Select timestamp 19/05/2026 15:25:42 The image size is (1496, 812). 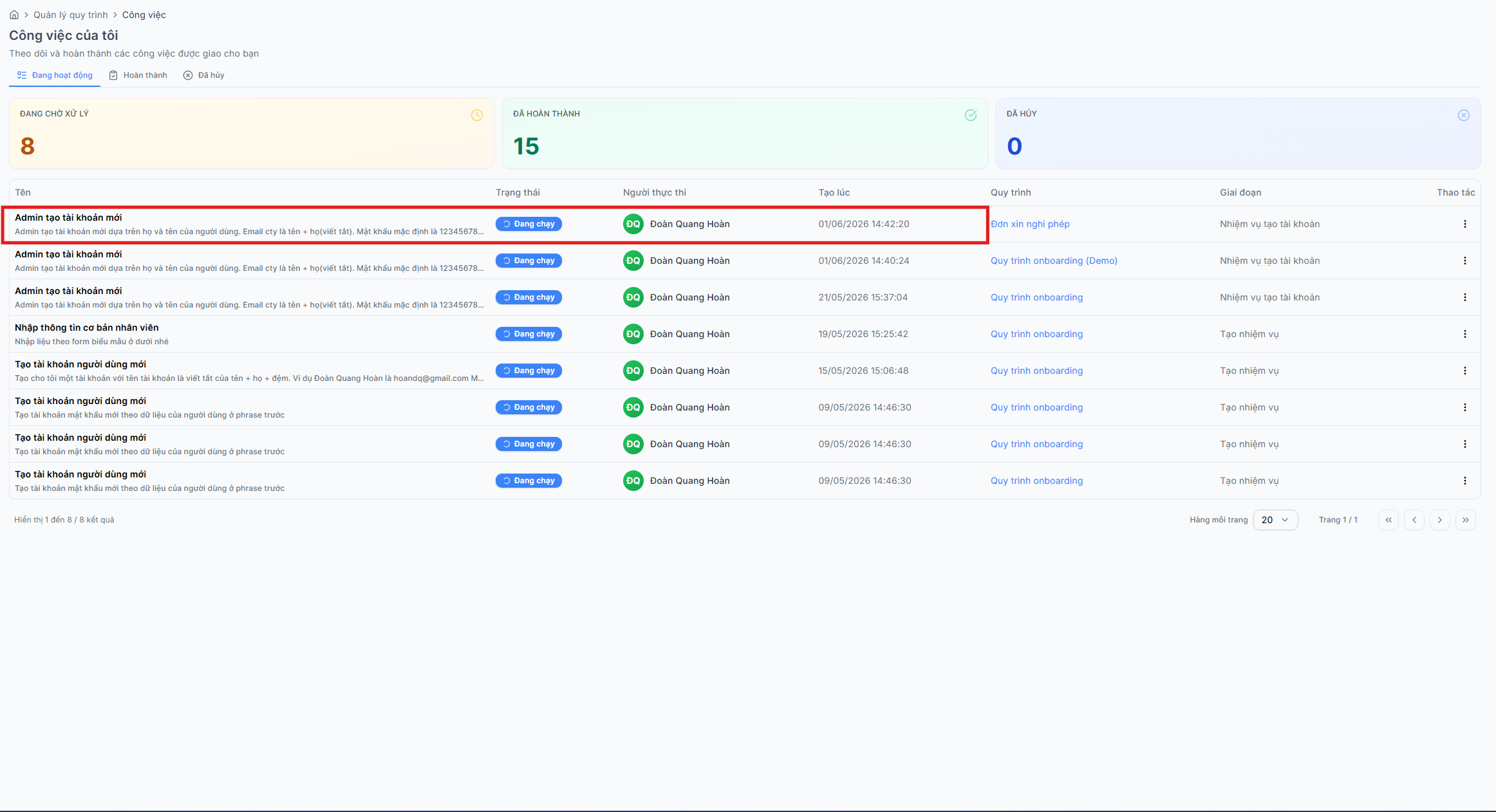863,334
